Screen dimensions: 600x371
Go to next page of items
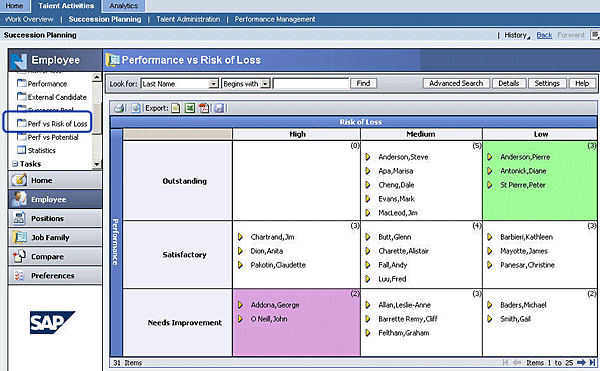point(581,363)
